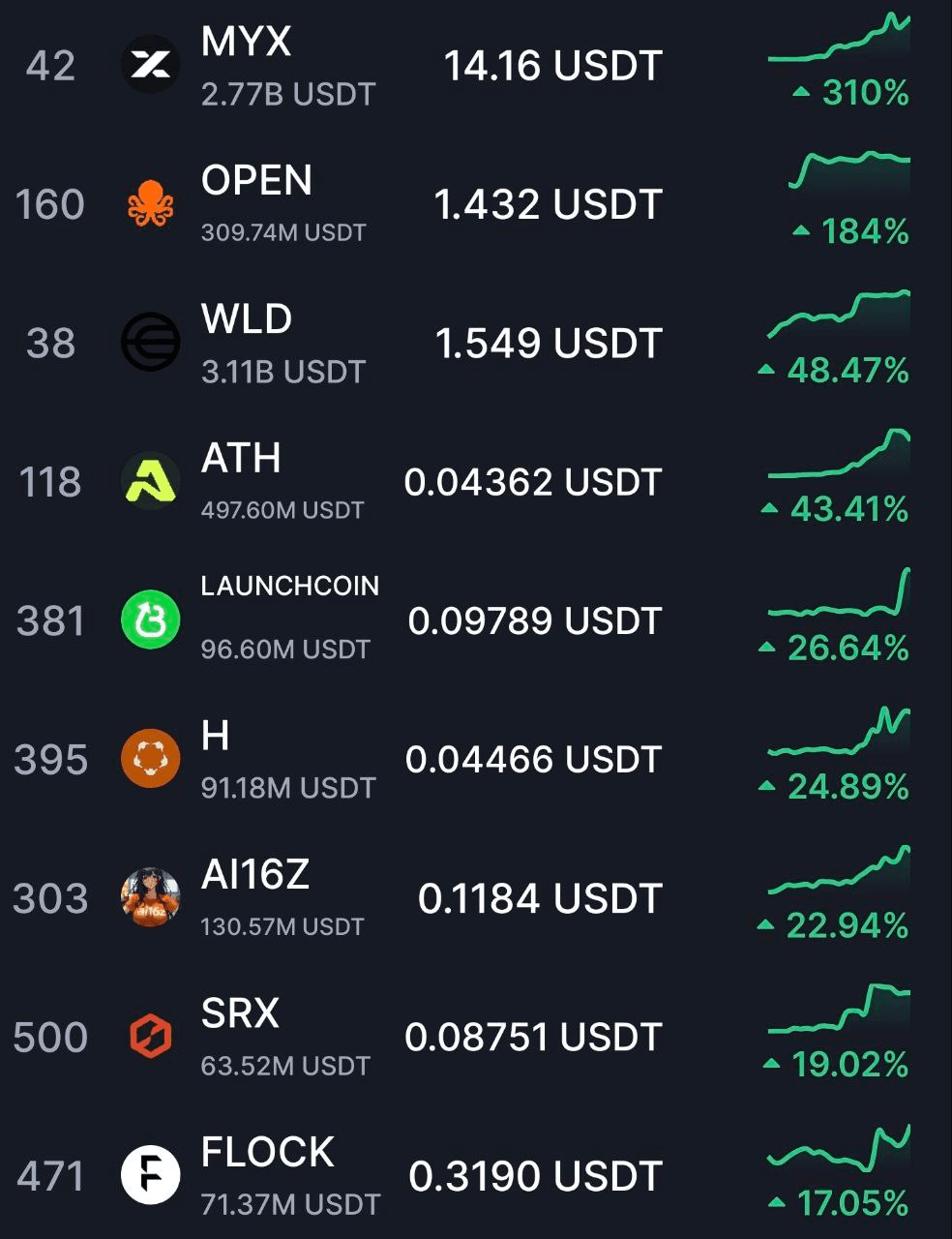Tap the FLOCK 71.37M USDT market cap

tap(290, 1204)
